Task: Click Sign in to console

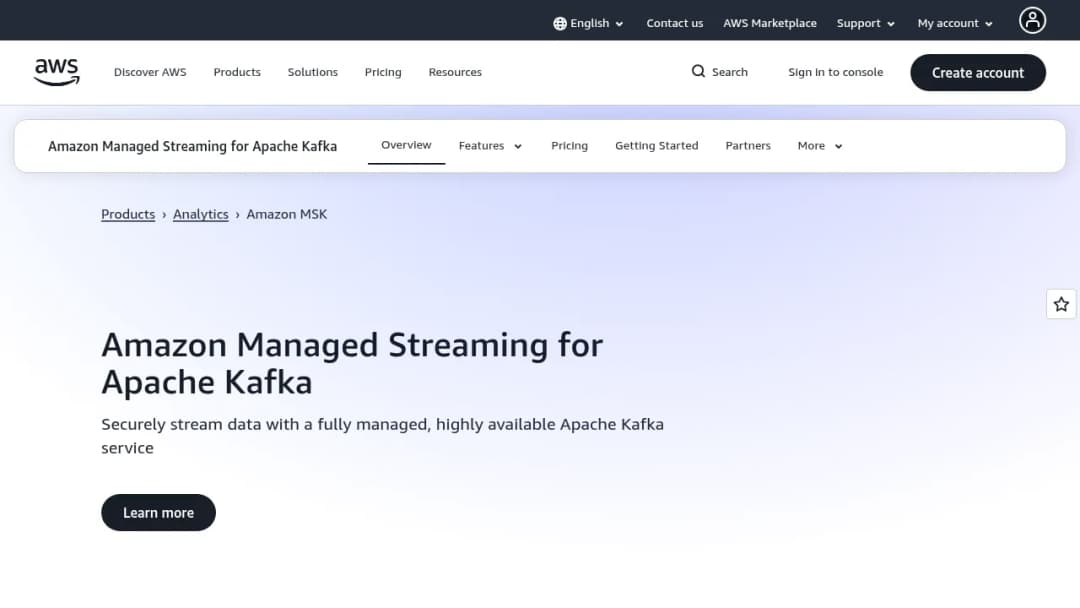Action: point(835,72)
